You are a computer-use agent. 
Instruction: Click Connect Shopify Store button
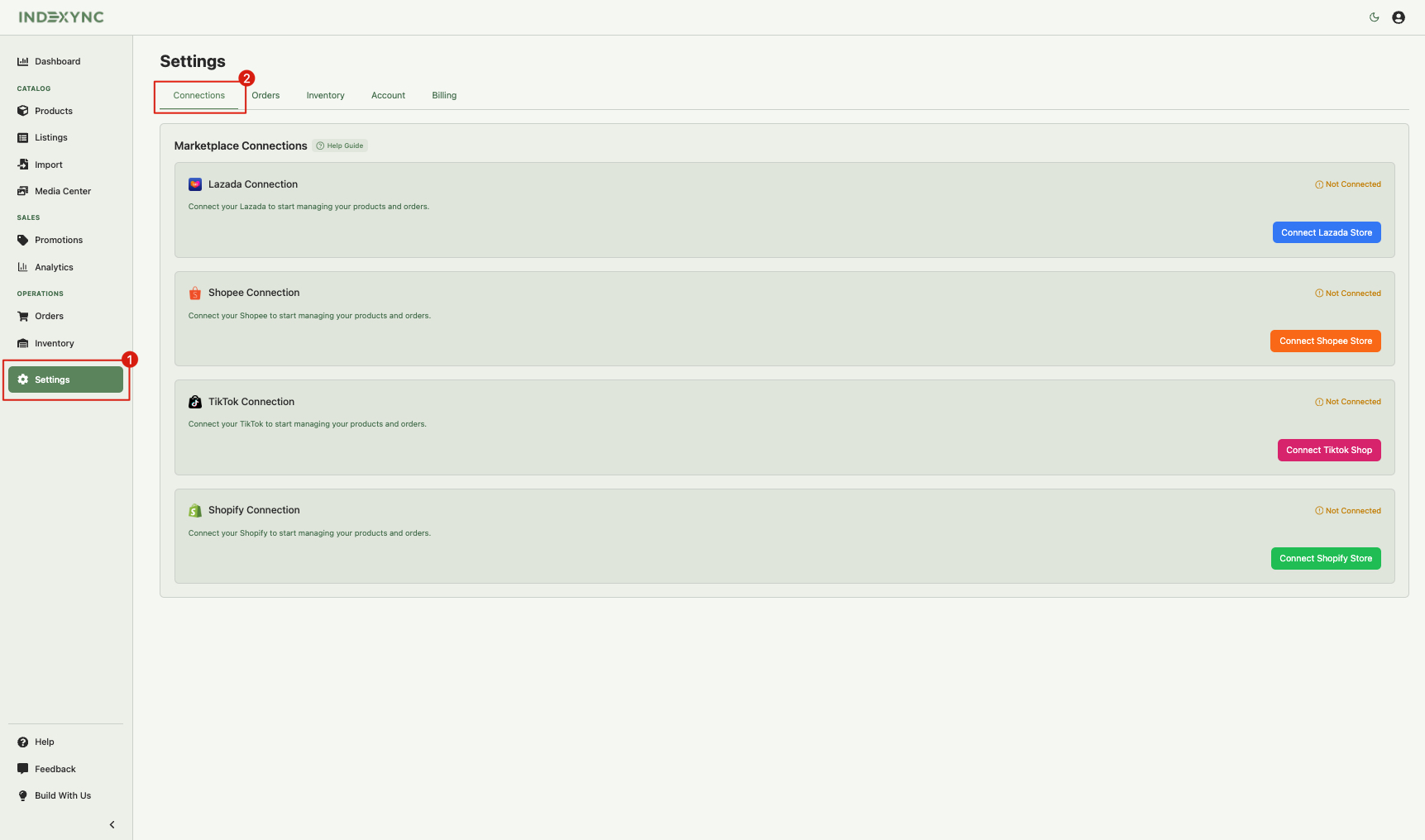click(x=1326, y=558)
